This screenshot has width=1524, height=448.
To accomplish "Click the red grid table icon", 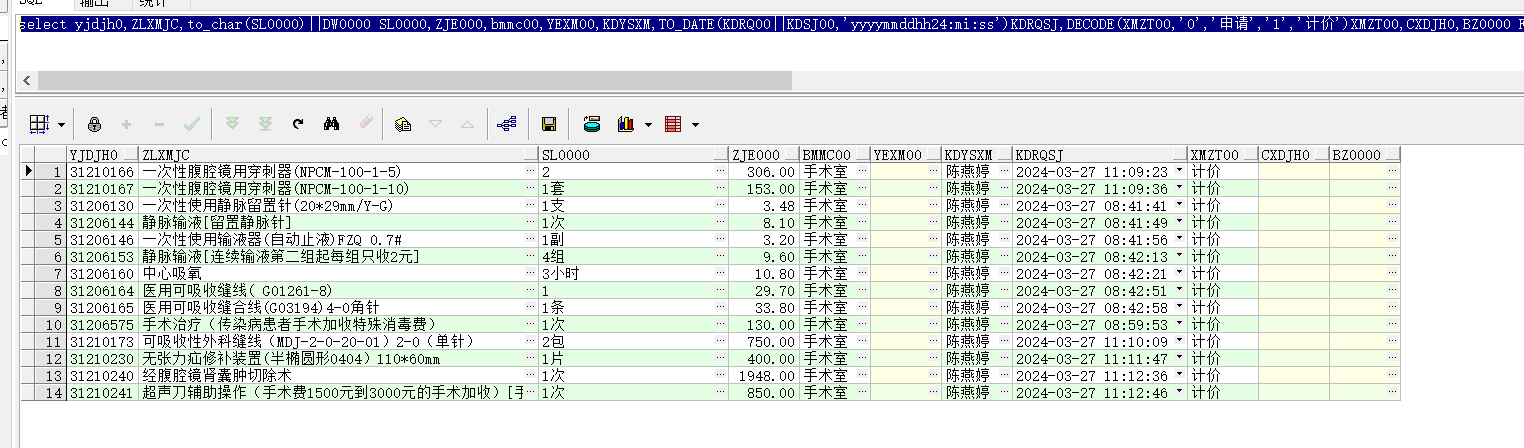I will click(x=673, y=125).
